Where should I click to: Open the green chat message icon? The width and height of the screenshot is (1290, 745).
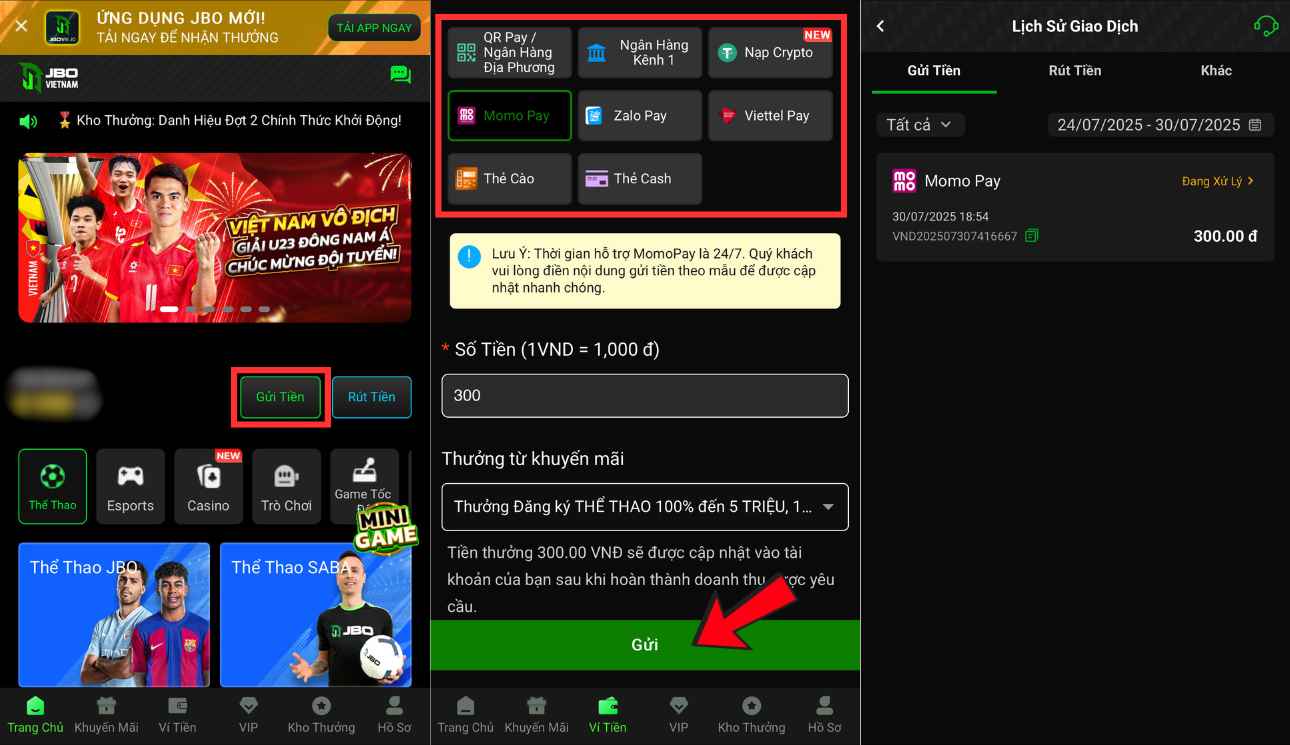coord(400,75)
